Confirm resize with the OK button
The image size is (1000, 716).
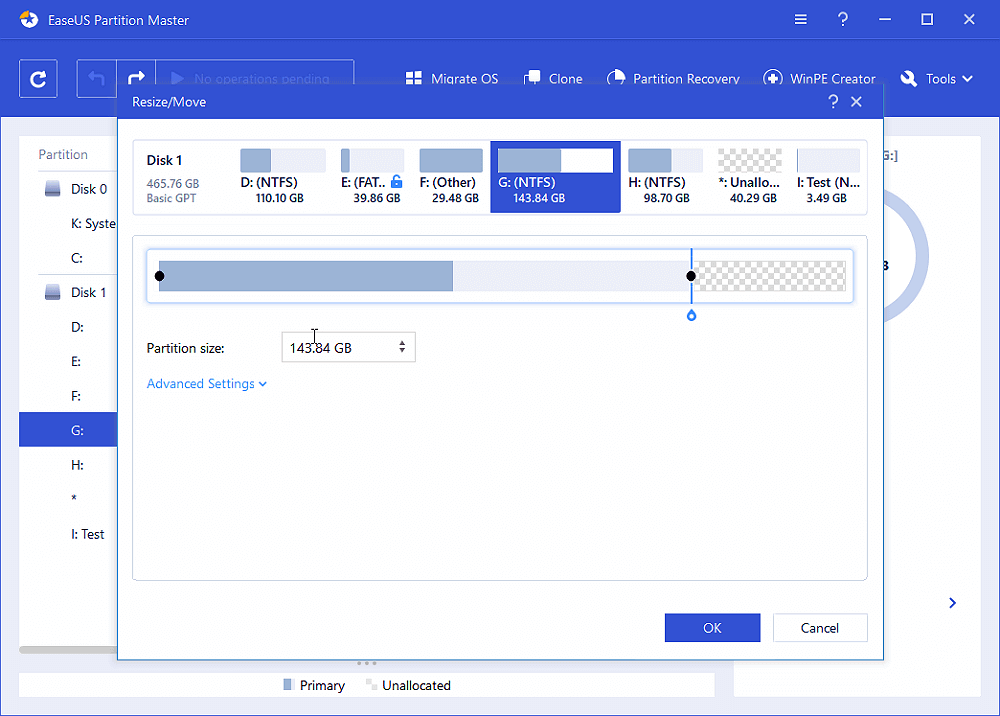point(712,627)
